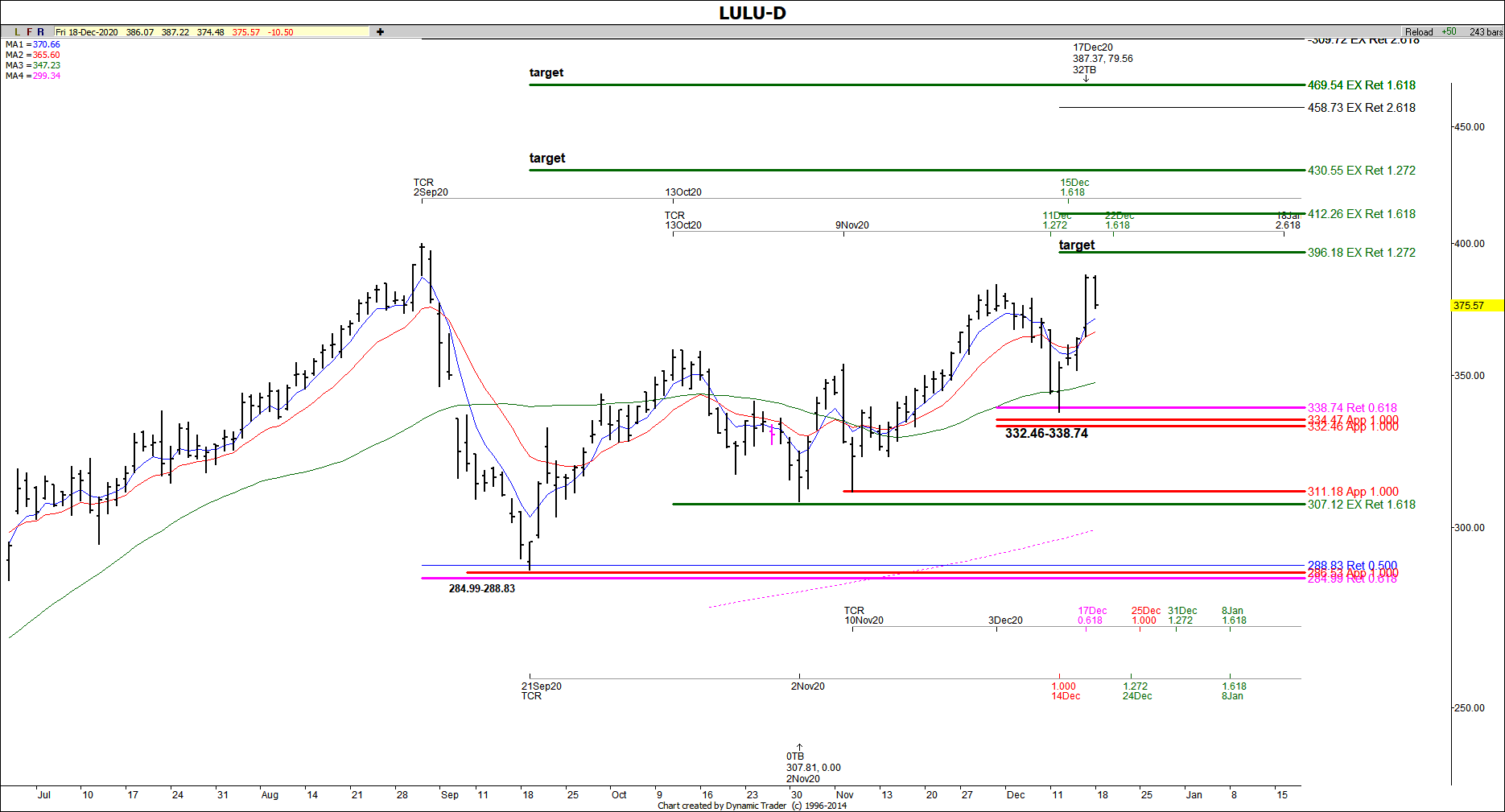
Task: Select the 338.74 Ret 0.618 label
Action: pyautogui.click(x=1352, y=408)
